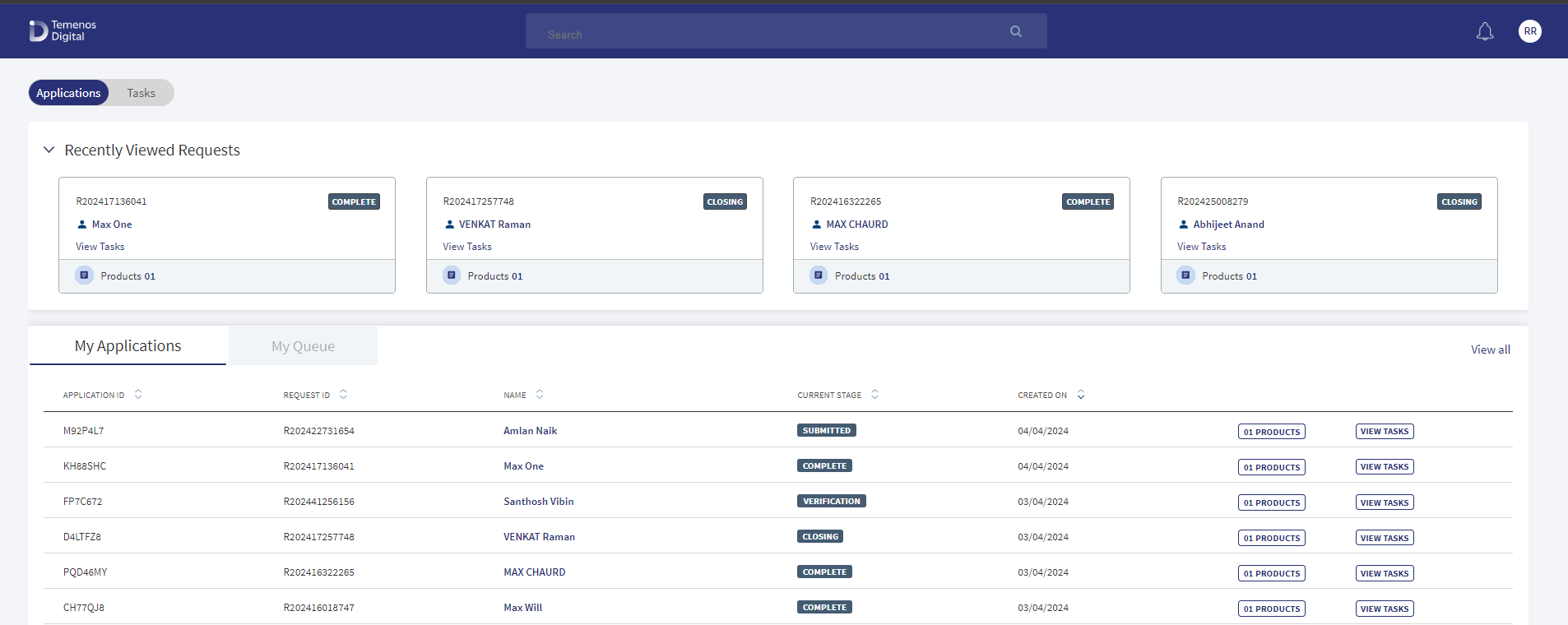Click request ID R202416018747
The image size is (1568, 625).
pos(318,608)
